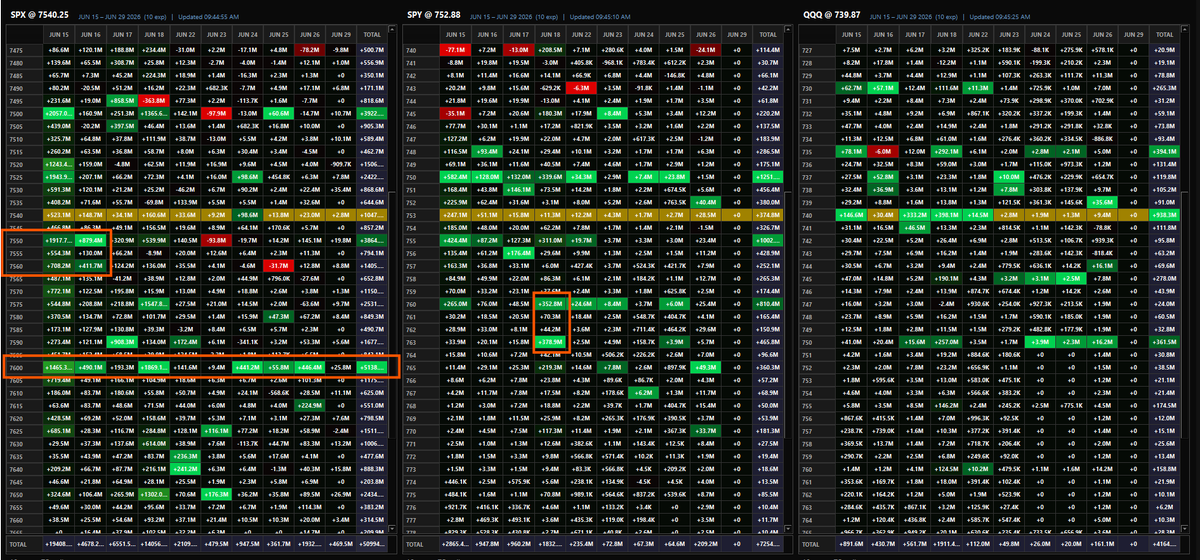Click the +500.7M total cell in SPX panel
Viewport: 1200px width, 560px height.
[x=372, y=49]
